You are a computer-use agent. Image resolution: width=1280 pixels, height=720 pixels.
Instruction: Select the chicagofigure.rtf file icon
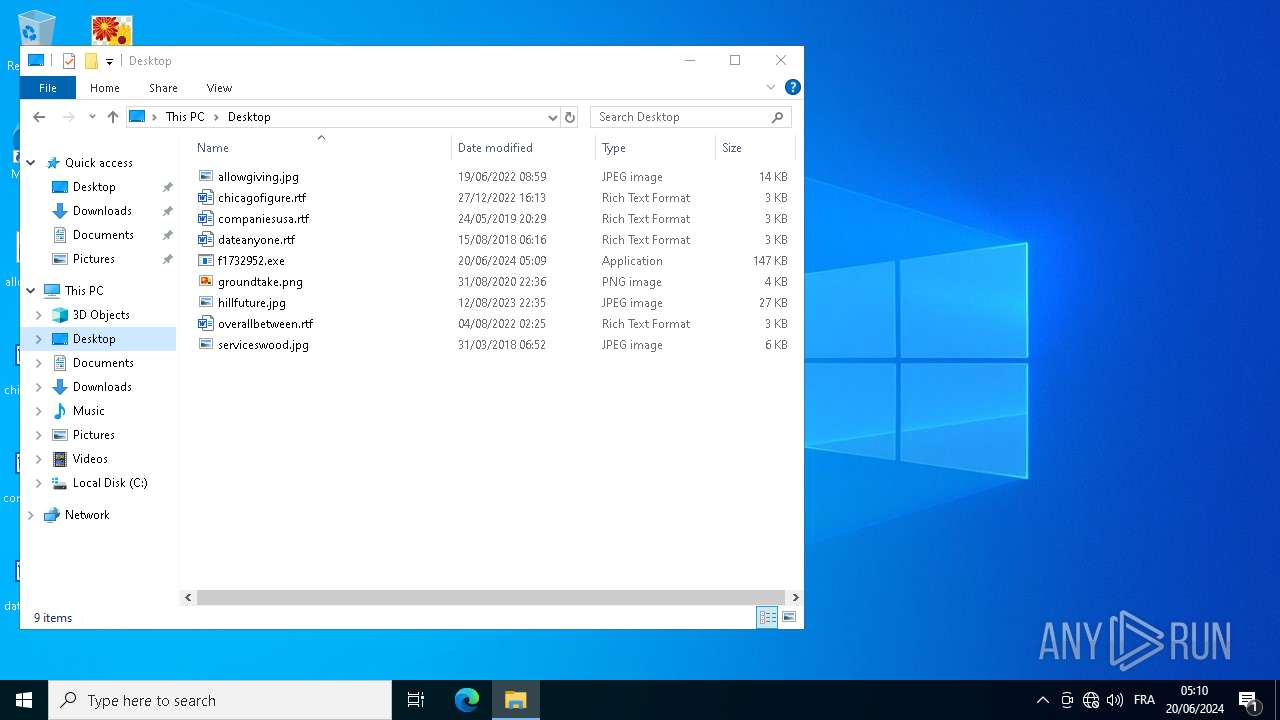[206, 198]
